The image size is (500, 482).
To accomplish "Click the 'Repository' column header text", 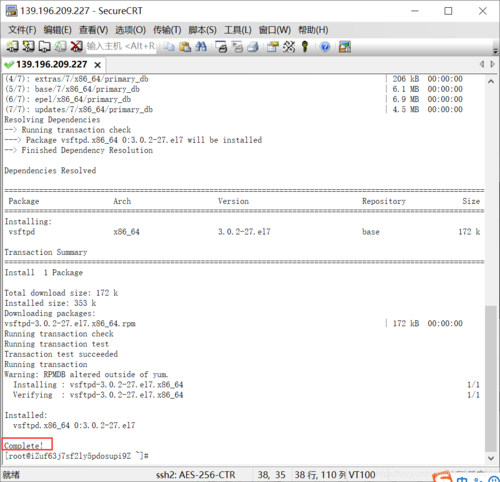I will [384, 201].
